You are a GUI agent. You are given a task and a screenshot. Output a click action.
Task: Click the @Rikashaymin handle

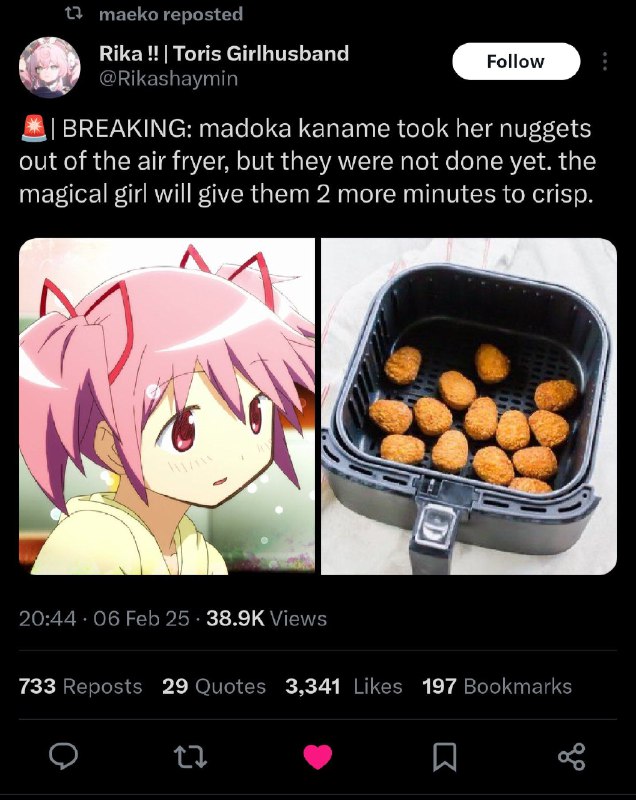click(x=168, y=79)
